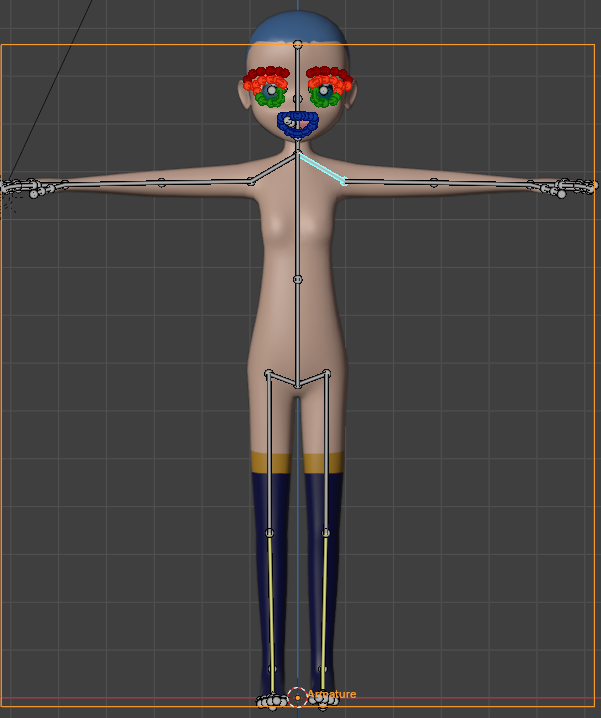Select the white jaw bone inside the mouth
Image resolution: width=601 pixels, height=718 pixels.
click(289, 121)
